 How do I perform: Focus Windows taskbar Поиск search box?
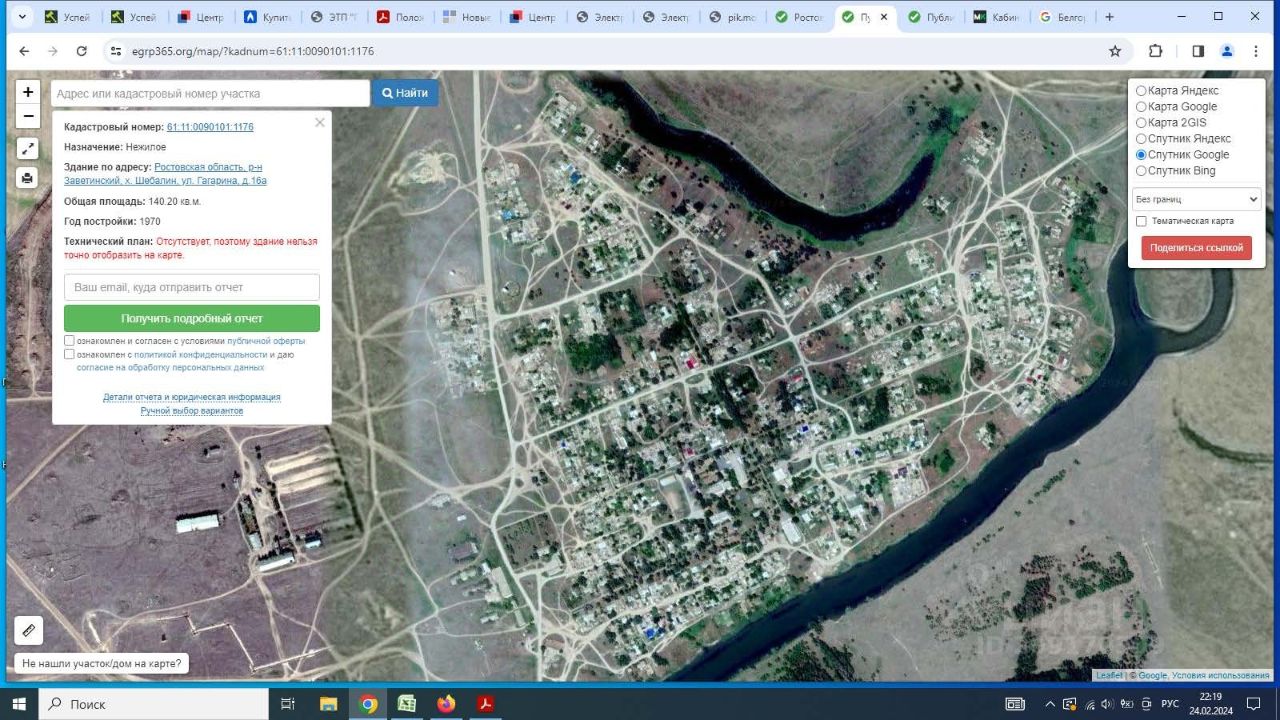(154, 704)
